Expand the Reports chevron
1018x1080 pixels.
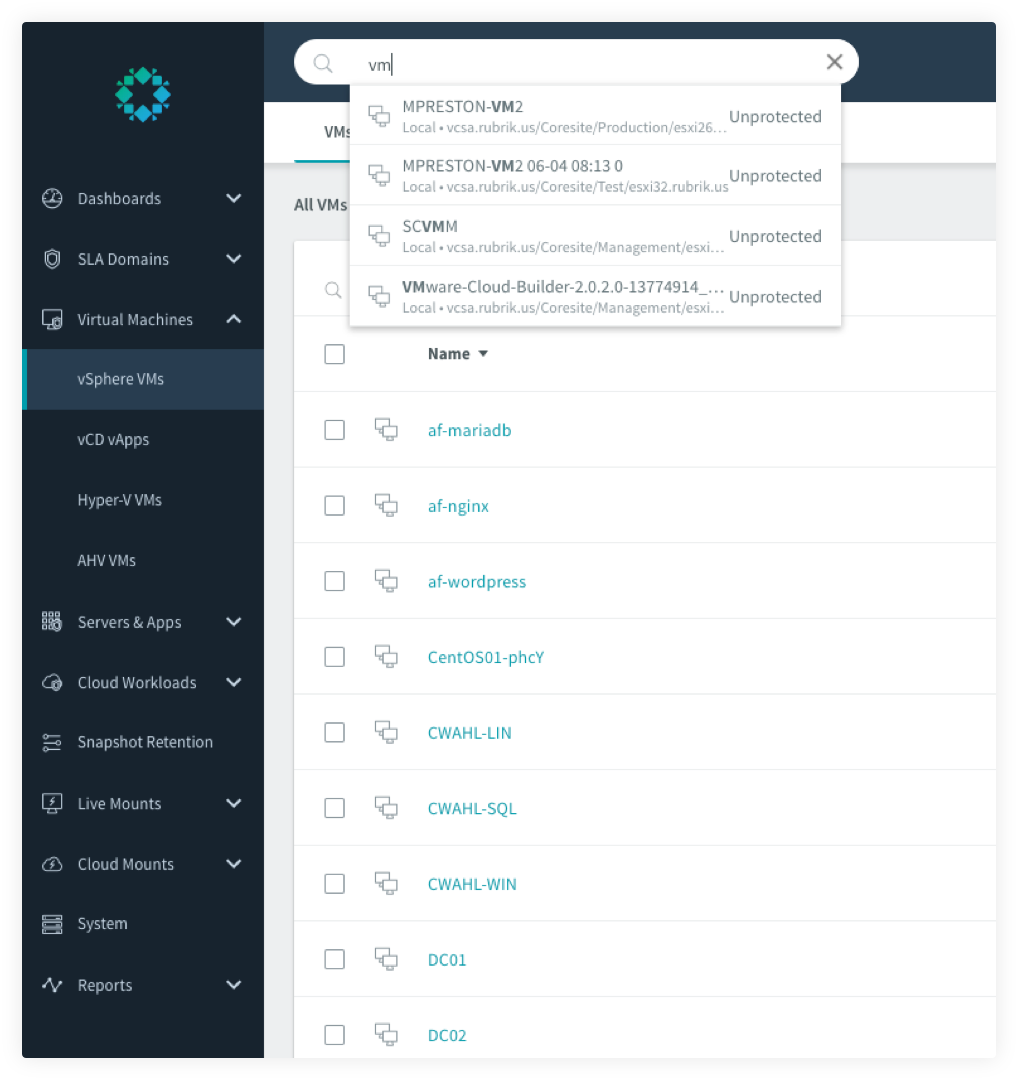(234, 985)
